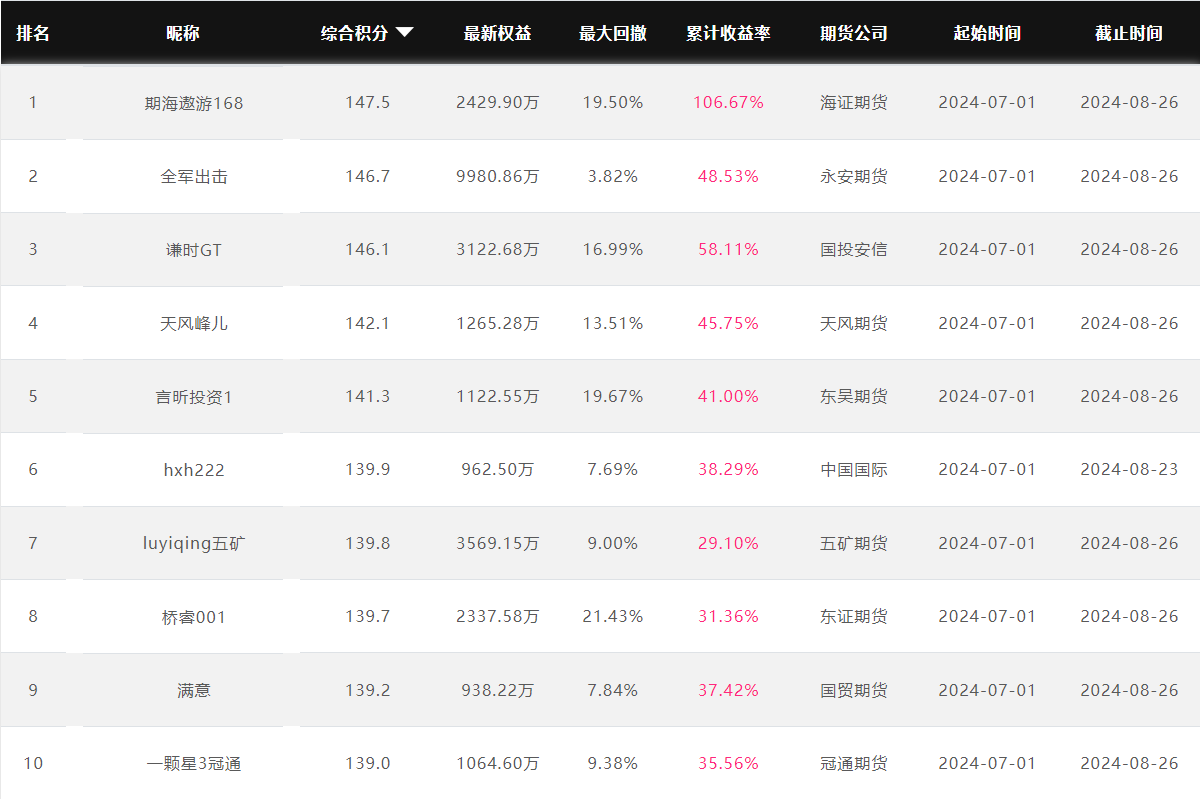Screen dimensions: 1200x799
Task: Click equity value 2429.90万
Action: coord(498,102)
